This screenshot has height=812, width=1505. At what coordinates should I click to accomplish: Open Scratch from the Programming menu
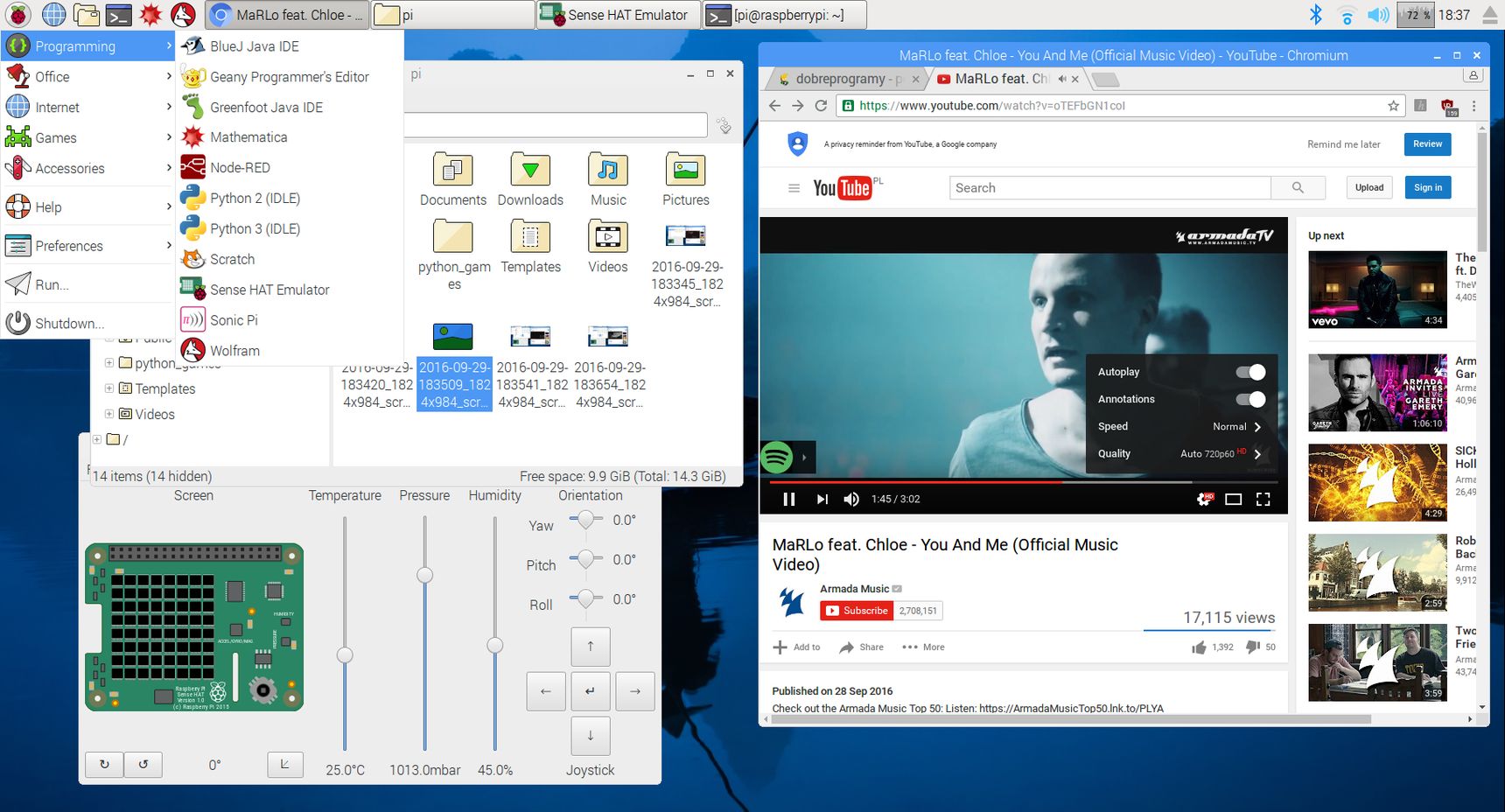pos(290,260)
